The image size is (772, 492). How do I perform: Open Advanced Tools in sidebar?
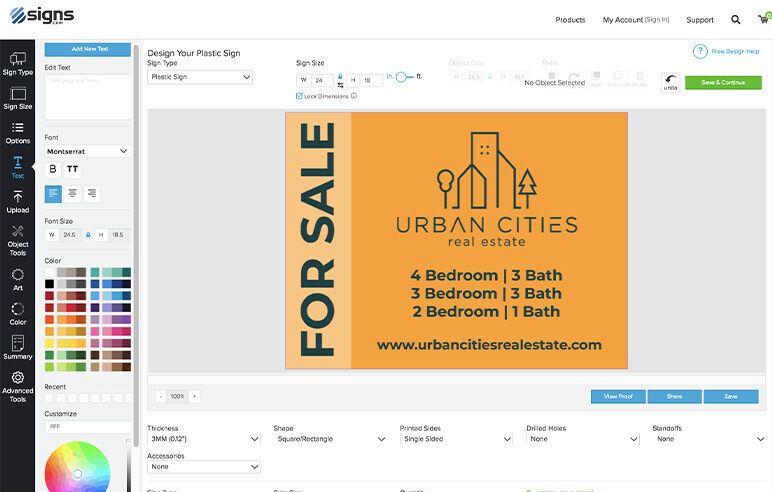pyautogui.click(x=18, y=387)
